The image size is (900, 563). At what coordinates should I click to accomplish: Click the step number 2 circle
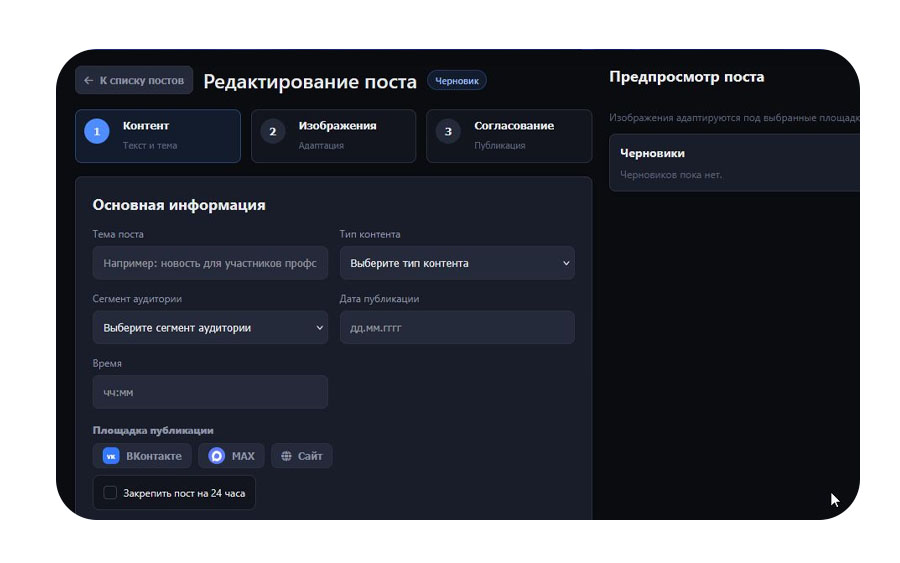(273, 131)
